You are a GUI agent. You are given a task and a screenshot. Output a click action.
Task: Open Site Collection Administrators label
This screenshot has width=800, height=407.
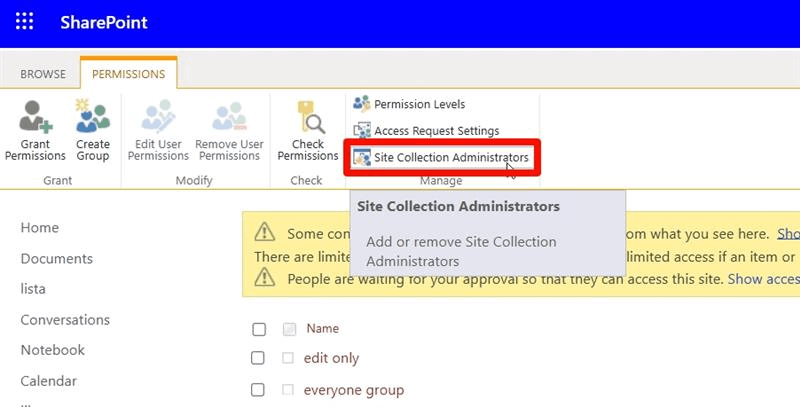451,157
